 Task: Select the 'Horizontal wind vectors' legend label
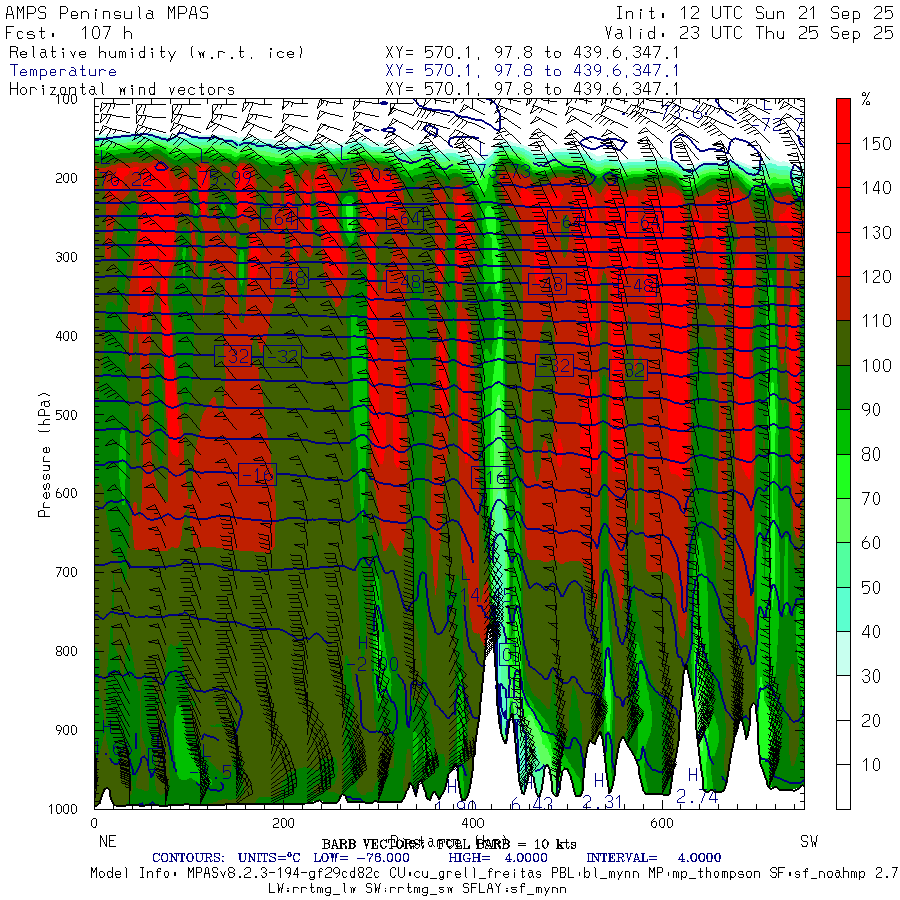click(x=122, y=89)
